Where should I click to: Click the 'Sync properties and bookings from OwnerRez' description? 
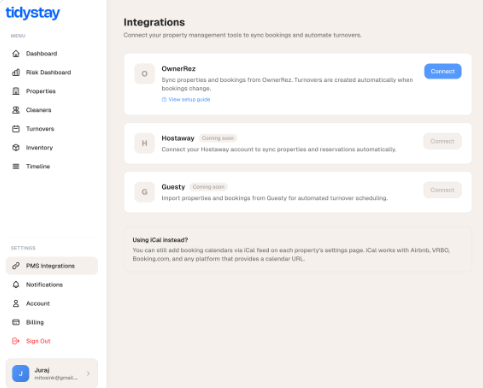tap(287, 84)
